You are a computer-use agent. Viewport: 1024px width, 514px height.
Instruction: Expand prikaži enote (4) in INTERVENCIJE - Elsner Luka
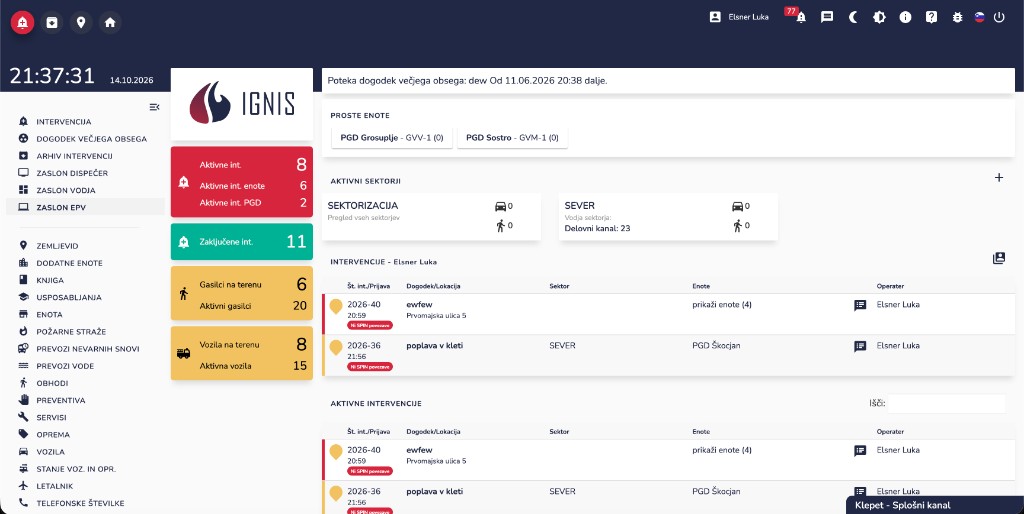tap(722, 304)
